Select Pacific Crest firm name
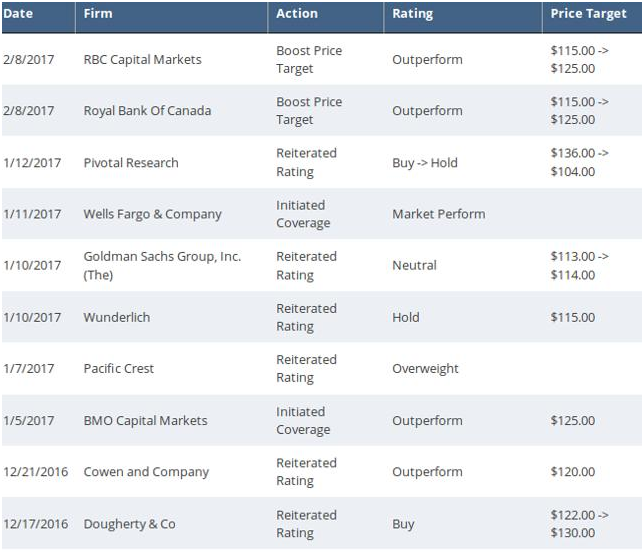The height and width of the screenshot is (552, 642). point(118,368)
